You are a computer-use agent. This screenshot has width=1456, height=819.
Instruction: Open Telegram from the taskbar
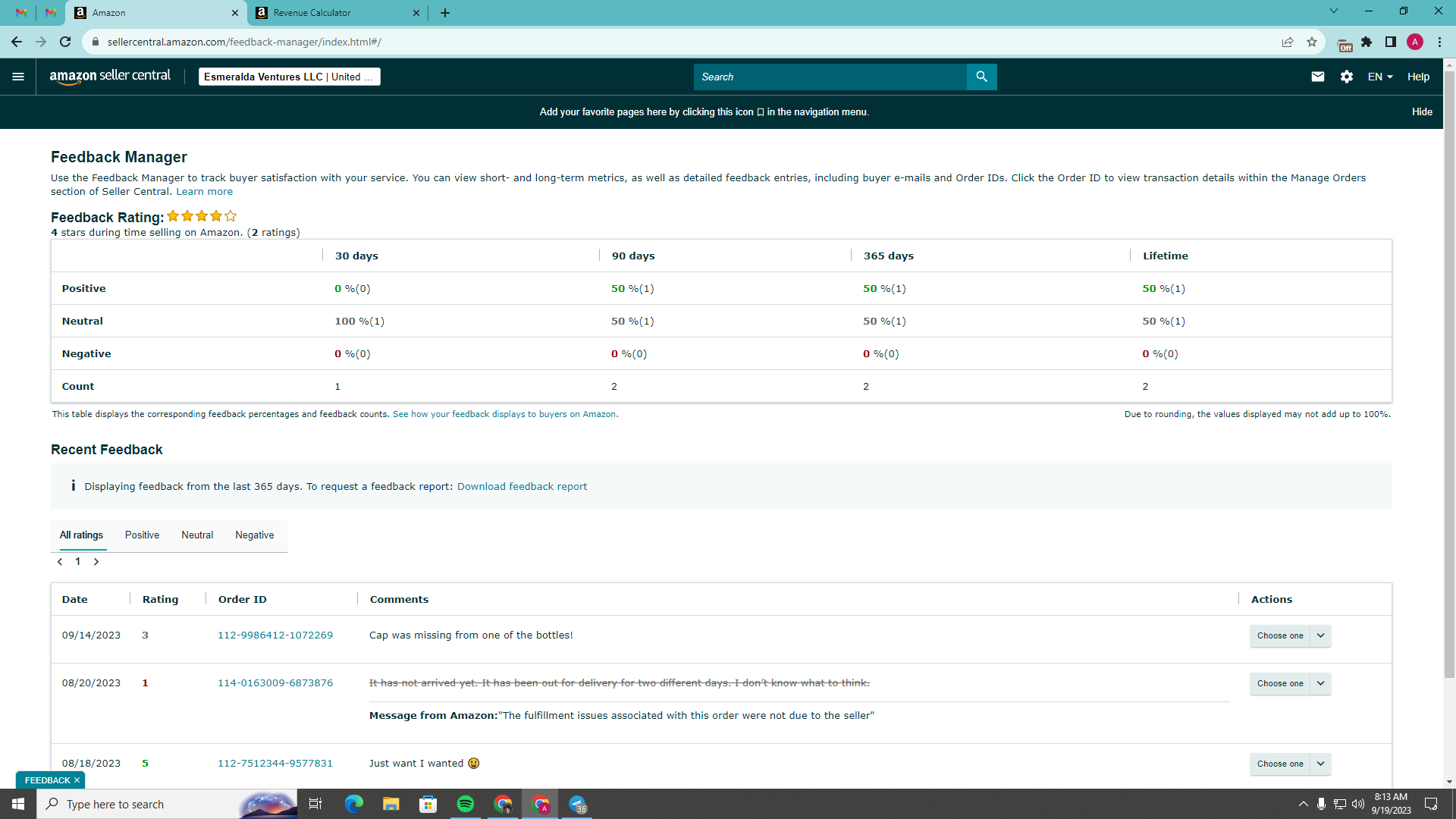(x=578, y=804)
